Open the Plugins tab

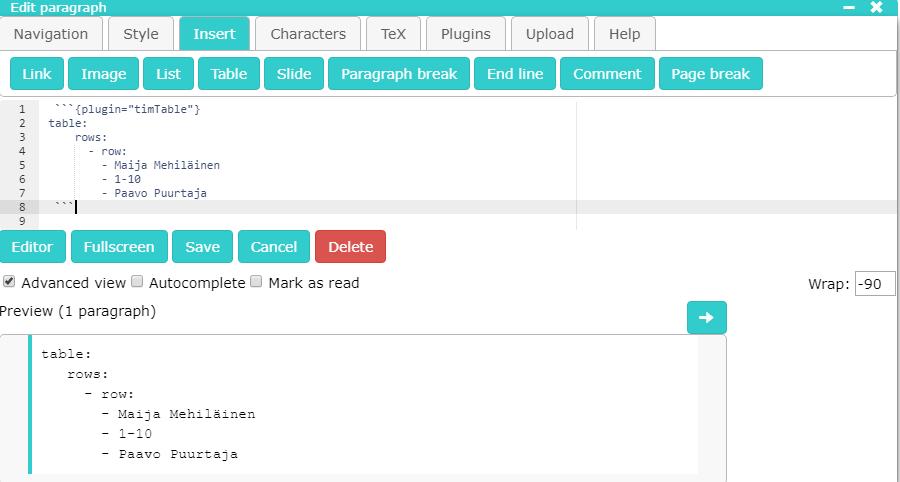click(466, 34)
